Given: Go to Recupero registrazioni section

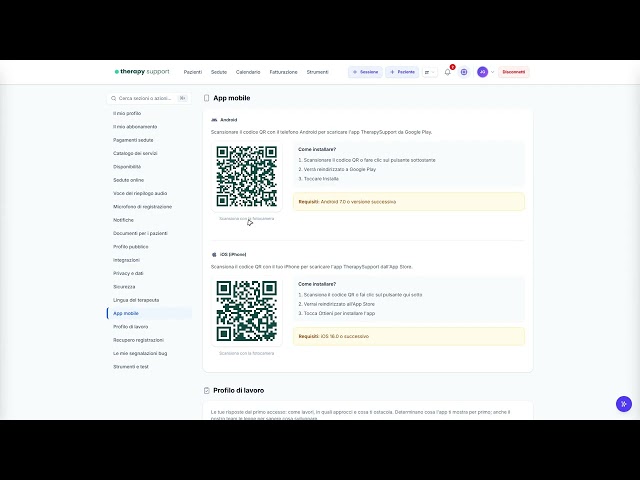Looking at the screenshot, I should 138,340.
